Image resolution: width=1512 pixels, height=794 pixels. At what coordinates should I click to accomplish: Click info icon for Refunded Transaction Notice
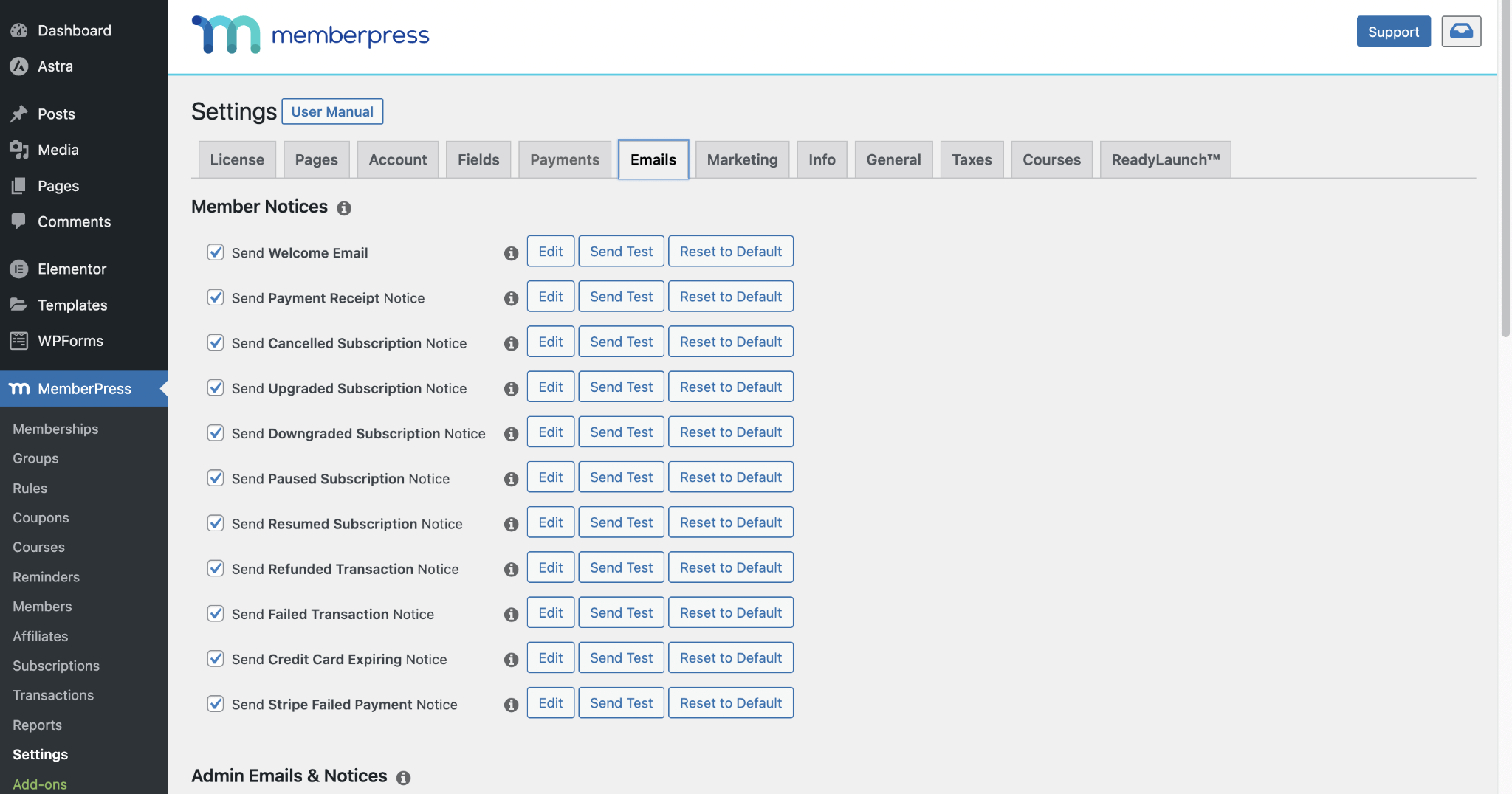pos(511,569)
